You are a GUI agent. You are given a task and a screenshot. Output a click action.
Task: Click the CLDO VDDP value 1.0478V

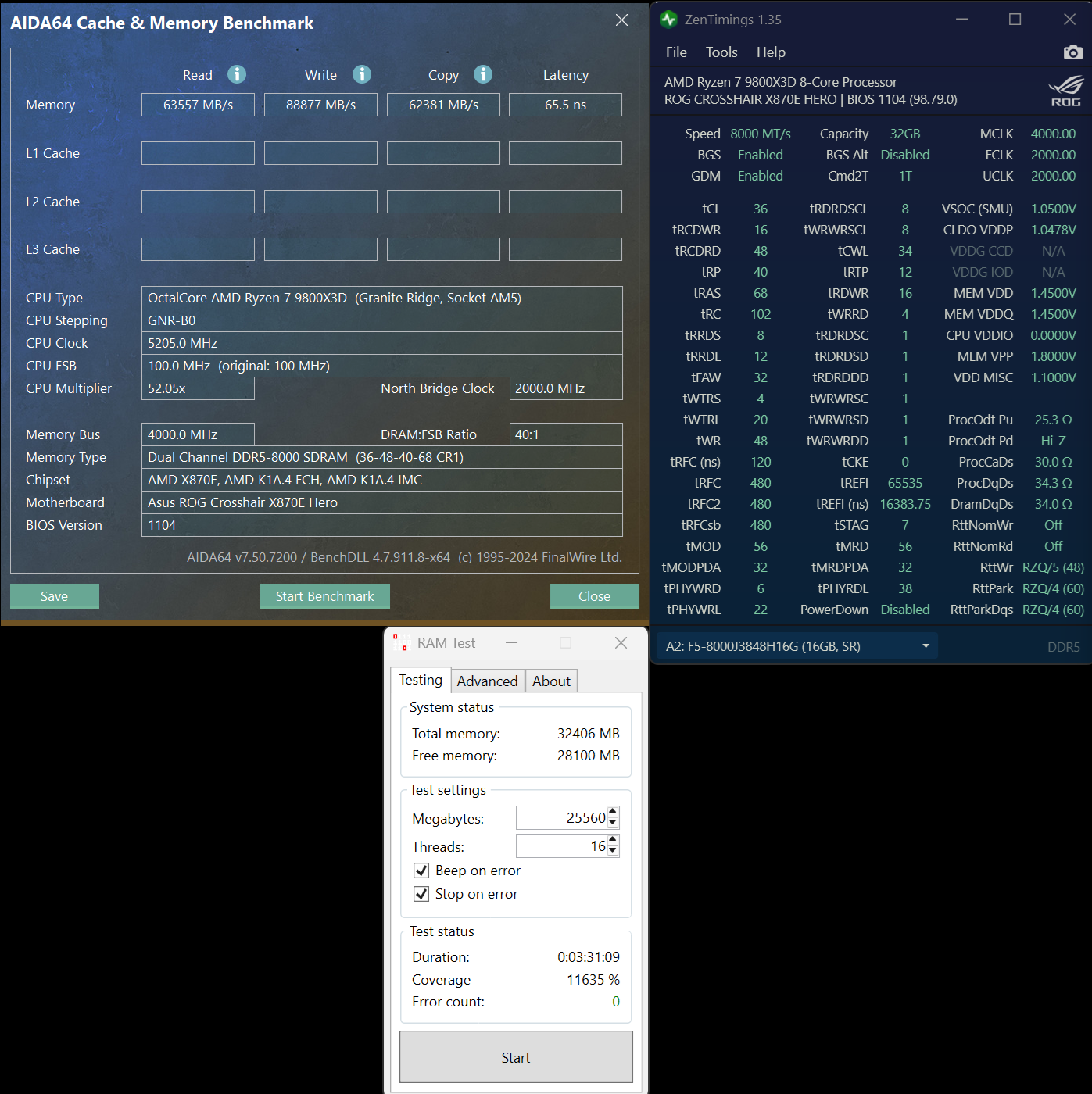[x=1053, y=230]
